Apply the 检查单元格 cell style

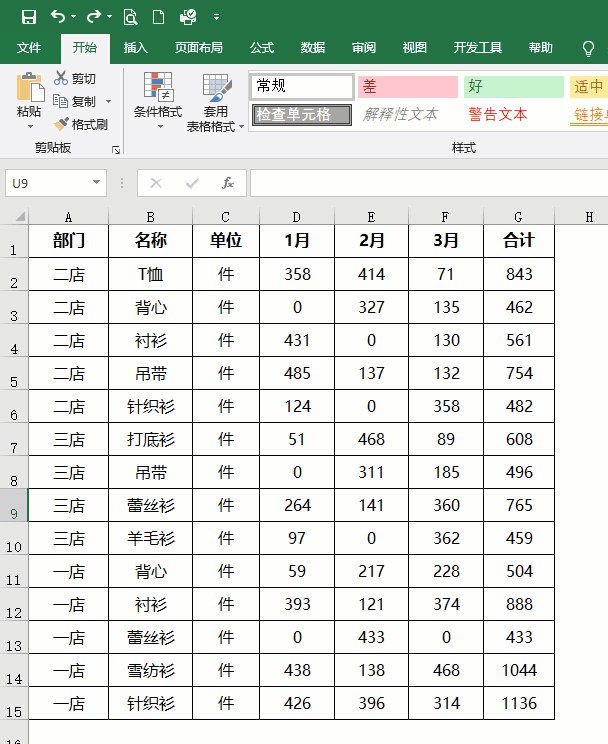tap(302, 115)
